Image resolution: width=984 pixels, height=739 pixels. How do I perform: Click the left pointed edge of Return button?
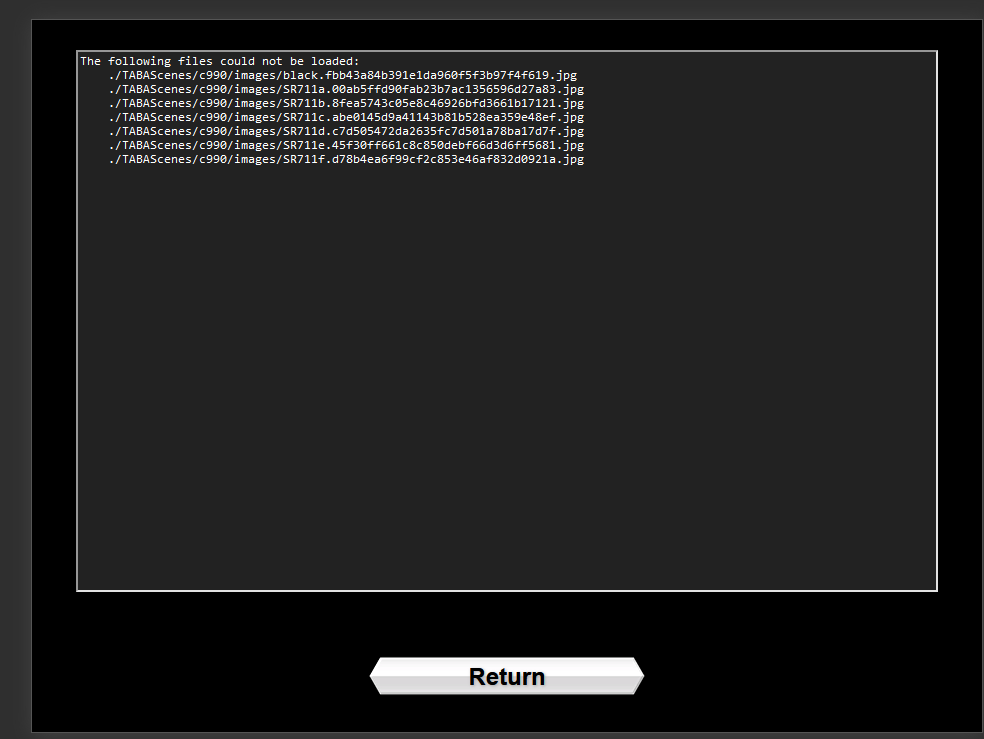pos(377,677)
